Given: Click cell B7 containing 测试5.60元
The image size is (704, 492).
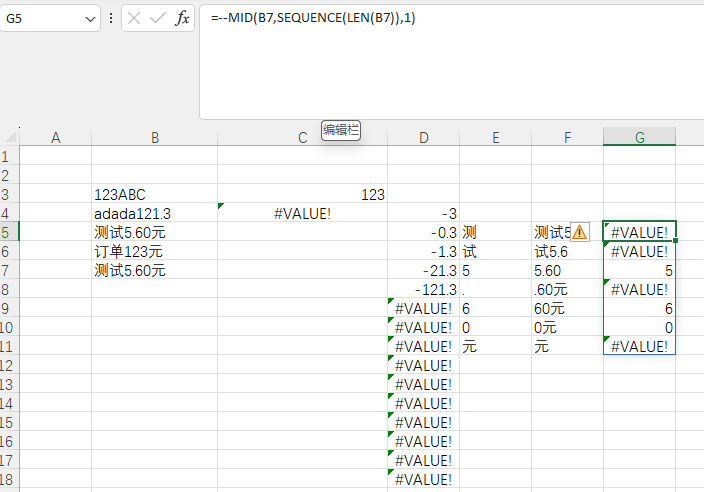Looking at the screenshot, I should 154,270.
